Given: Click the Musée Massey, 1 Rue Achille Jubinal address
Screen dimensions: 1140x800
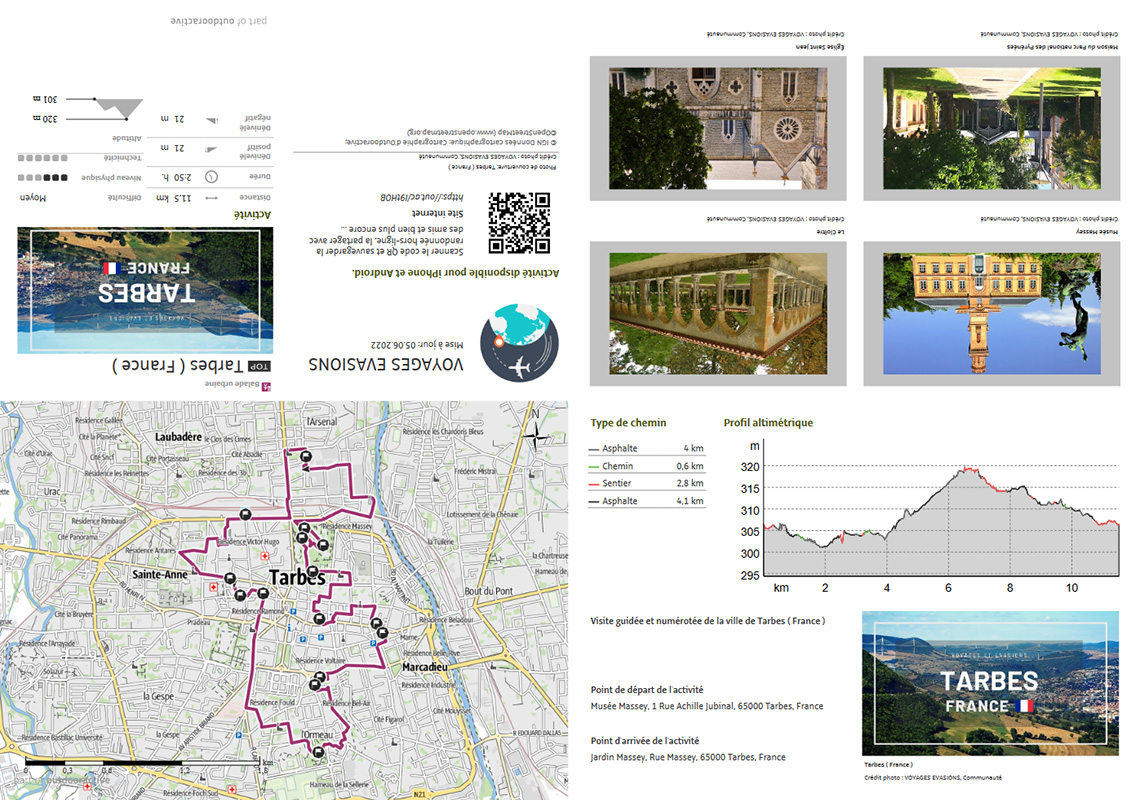Looking at the screenshot, I should [x=707, y=706].
